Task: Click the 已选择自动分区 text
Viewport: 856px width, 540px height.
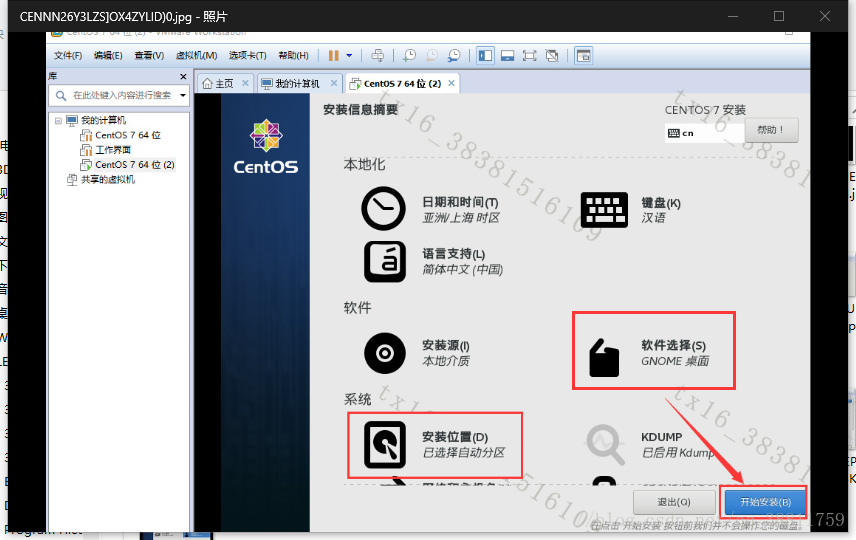Action: click(x=463, y=452)
